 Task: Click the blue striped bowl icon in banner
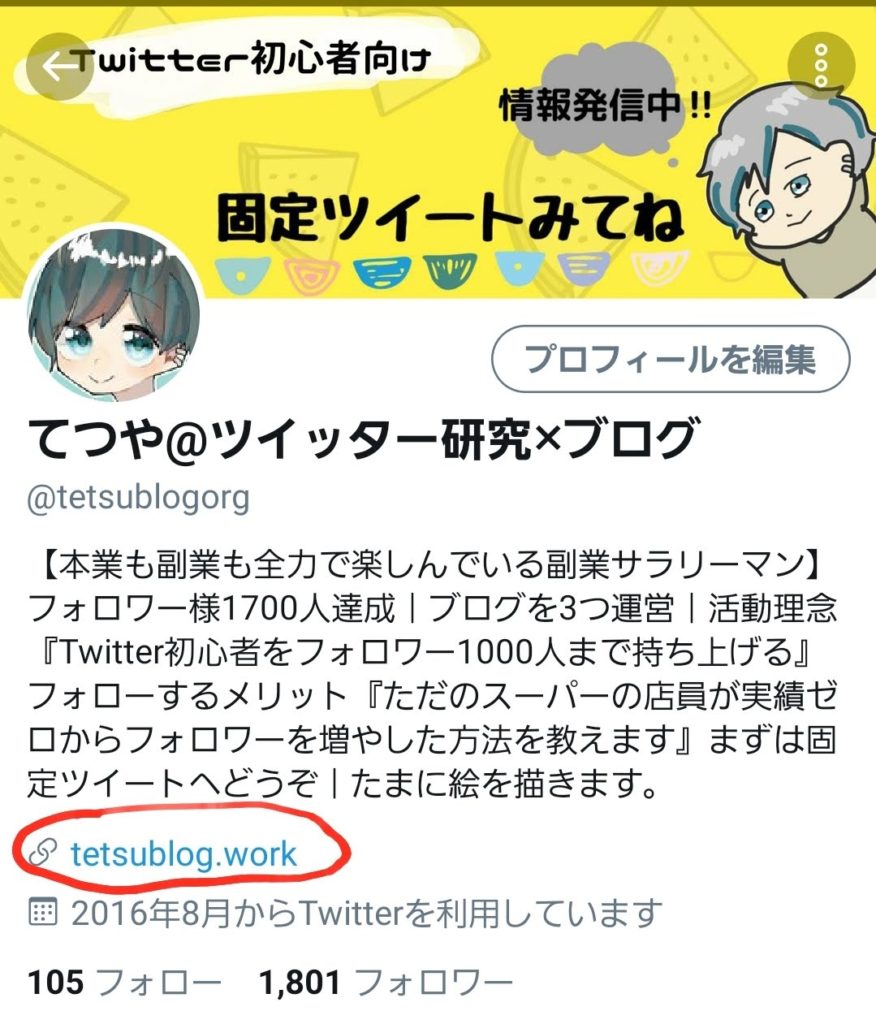point(383,271)
